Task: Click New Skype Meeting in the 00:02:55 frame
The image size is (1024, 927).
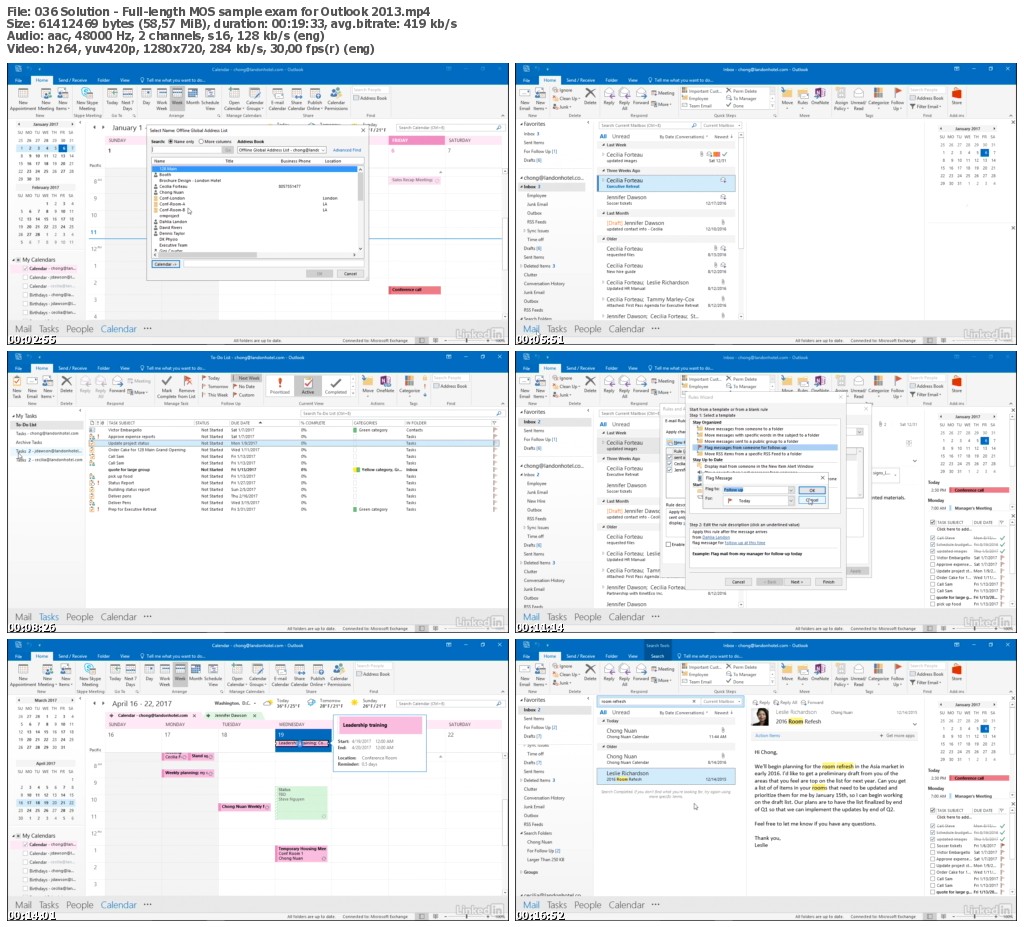Action: click(x=87, y=99)
